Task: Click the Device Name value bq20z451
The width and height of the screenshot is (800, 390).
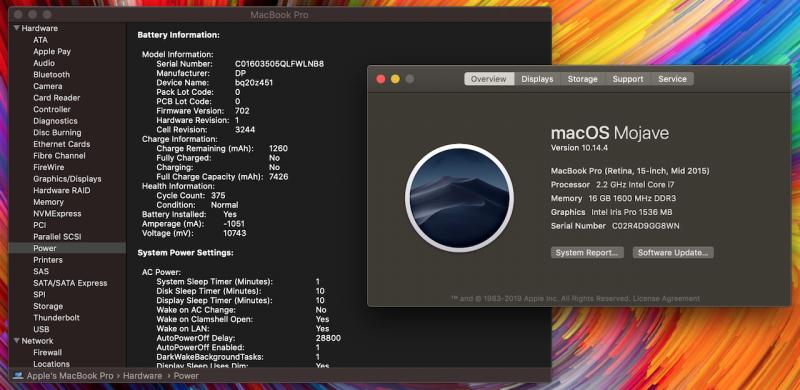Action: pyautogui.click(x=254, y=83)
